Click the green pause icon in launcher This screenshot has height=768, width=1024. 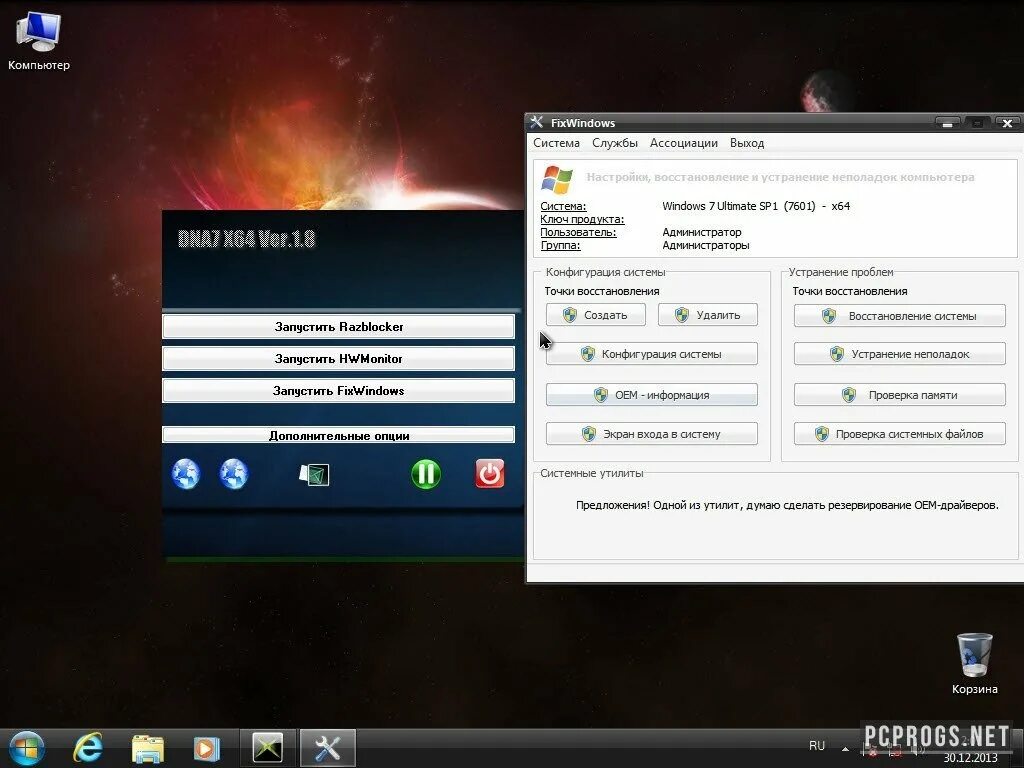tap(426, 474)
